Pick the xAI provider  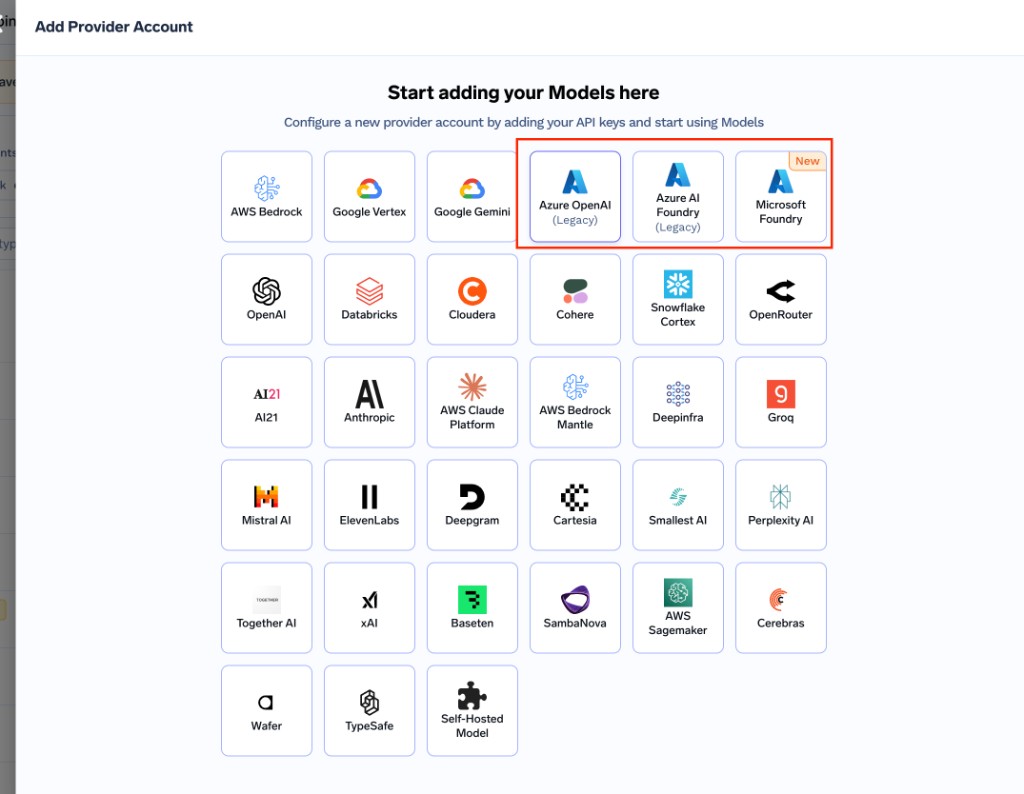369,608
